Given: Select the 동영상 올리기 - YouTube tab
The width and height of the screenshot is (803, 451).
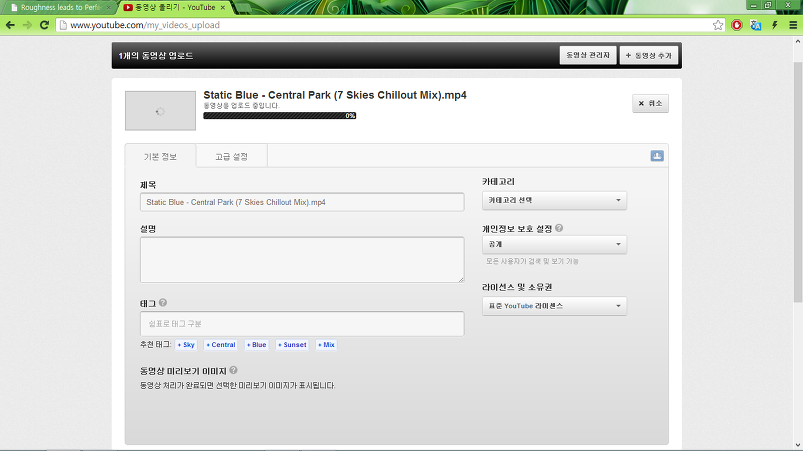Looking at the screenshot, I should point(175,8).
